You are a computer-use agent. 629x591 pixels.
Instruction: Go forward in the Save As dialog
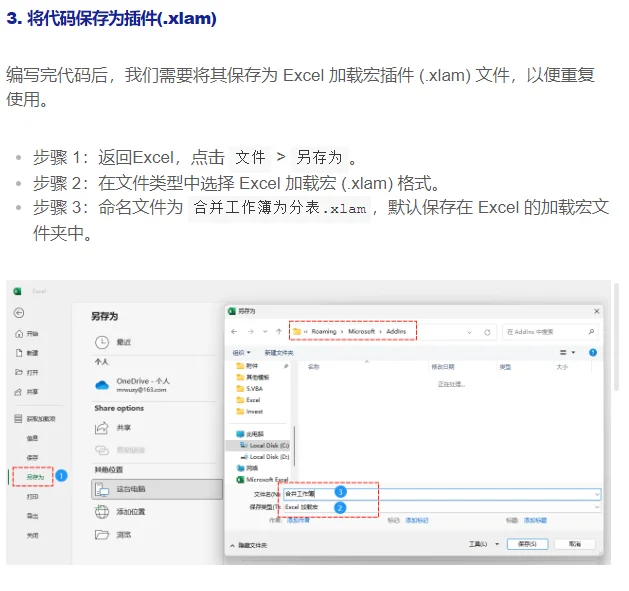251,331
